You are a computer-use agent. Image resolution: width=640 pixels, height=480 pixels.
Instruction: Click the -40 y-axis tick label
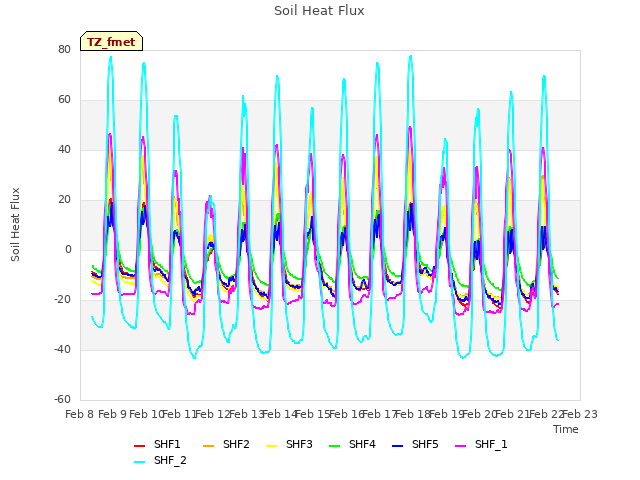[x=62, y=349]
